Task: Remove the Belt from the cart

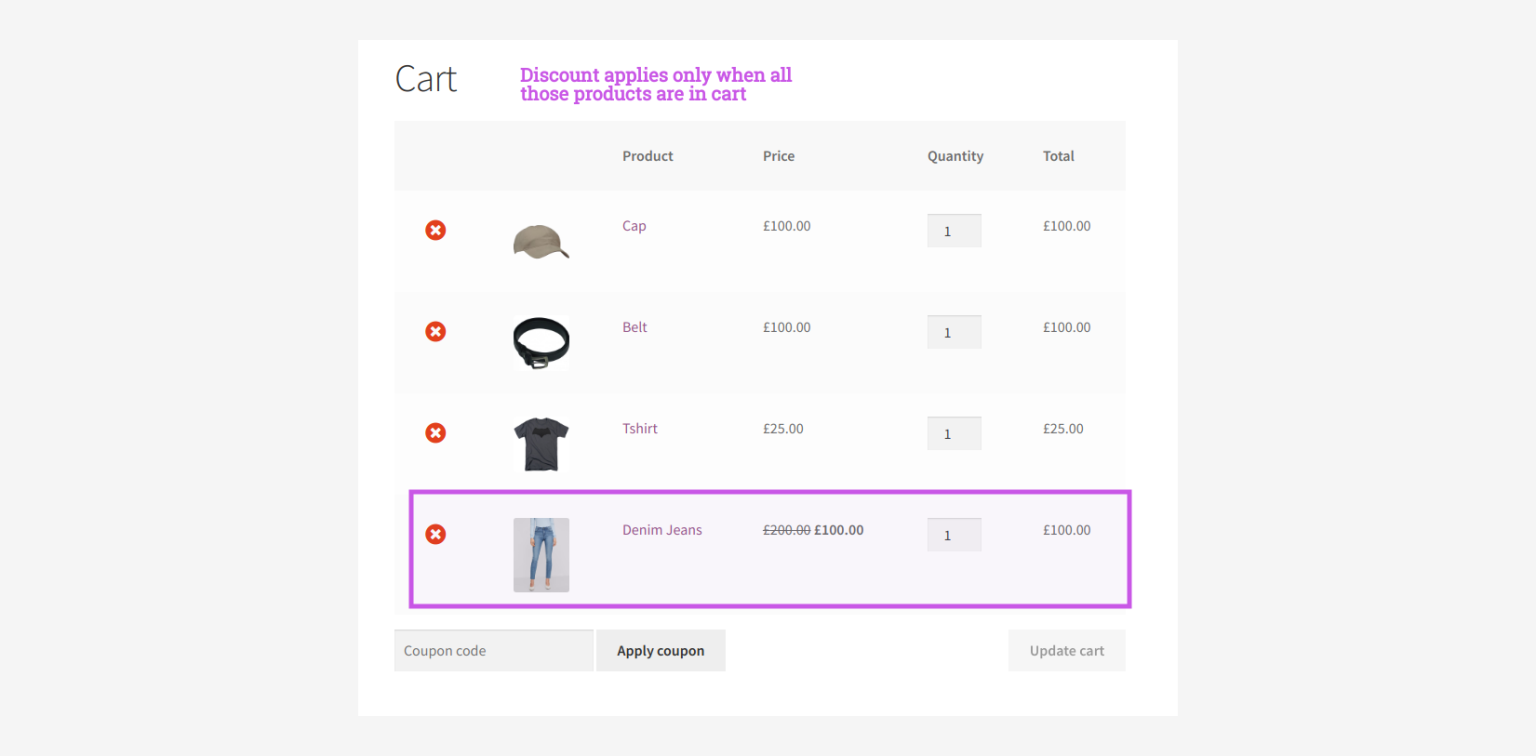Action: pyautogui.click(x=435, y=331)
